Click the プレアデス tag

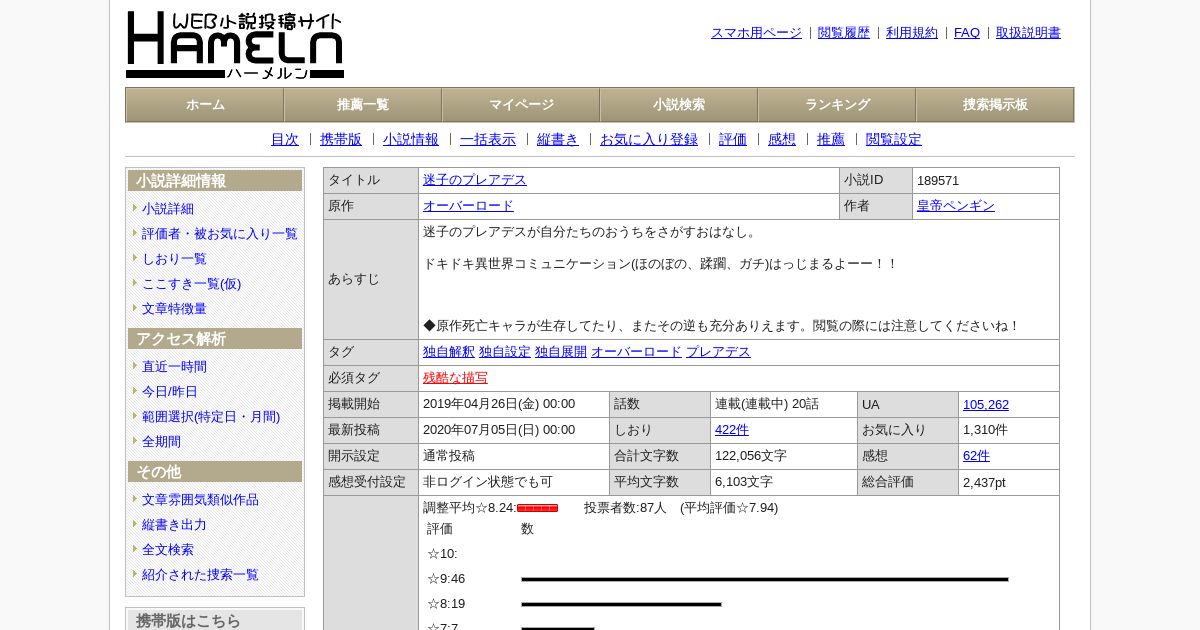(x=718, y=352)
